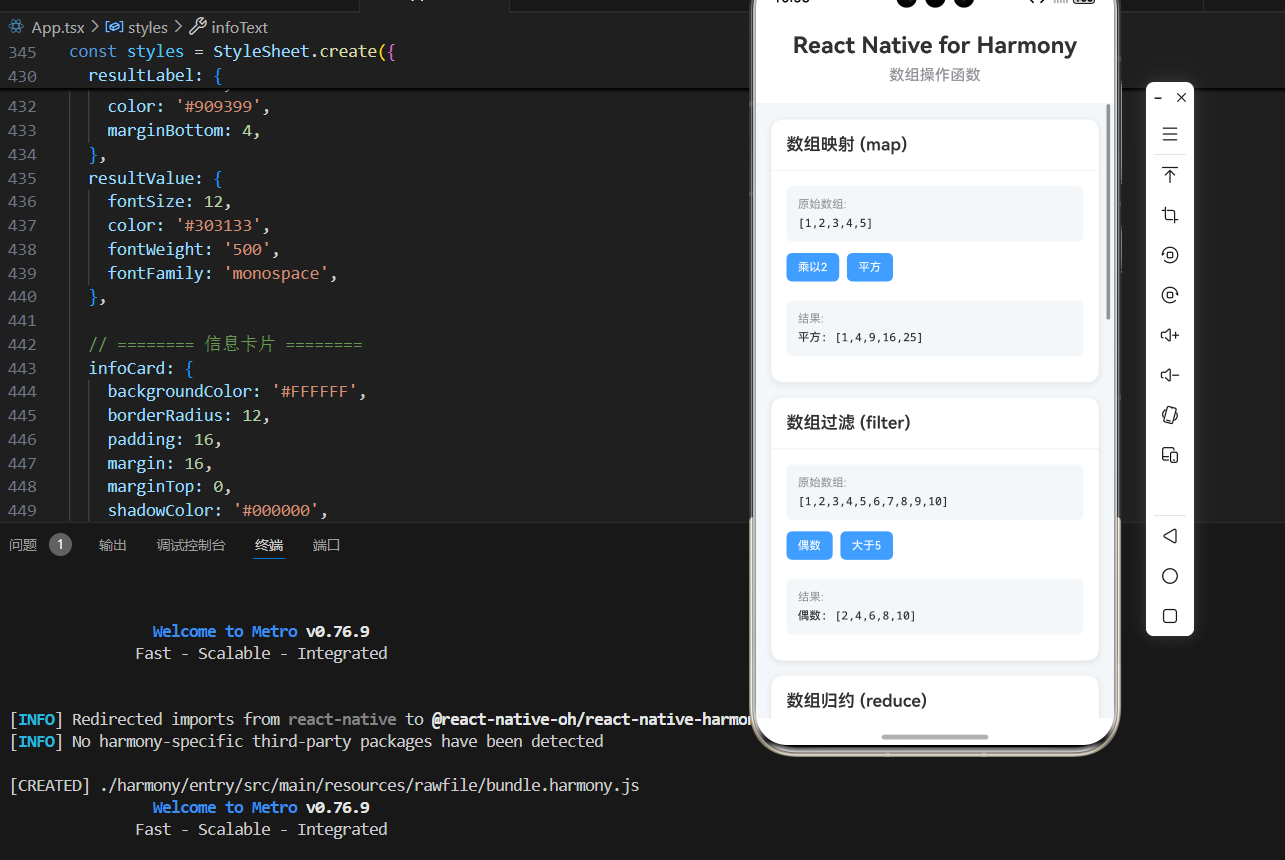This screenshot has width=1285, height=860.
Task: Switch to the 端口 panel tab
Action: tap(327, 545)
